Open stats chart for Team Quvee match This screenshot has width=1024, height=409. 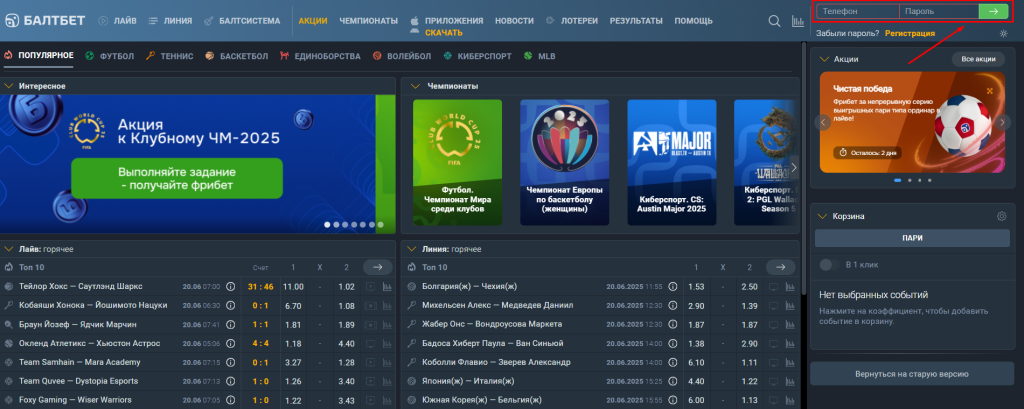tap(387, 381)
